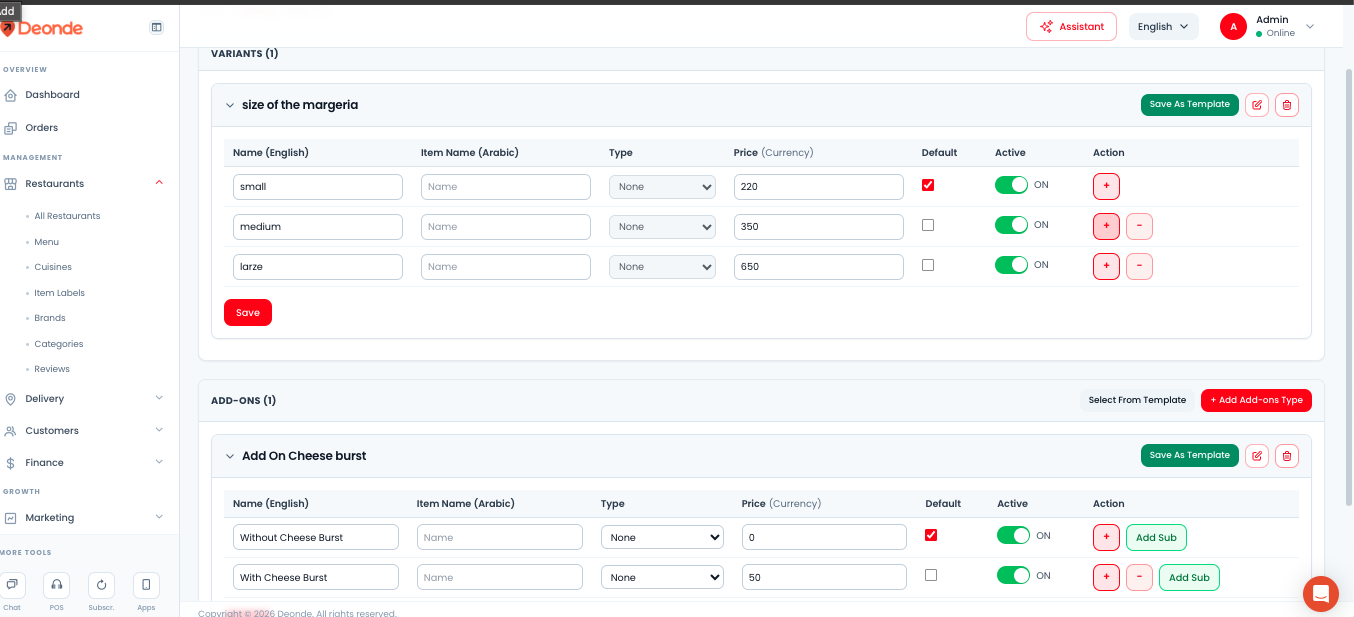Edit the 'size of the margeria' variant
The image size is (1354, 617).
tap(1257, 105)
